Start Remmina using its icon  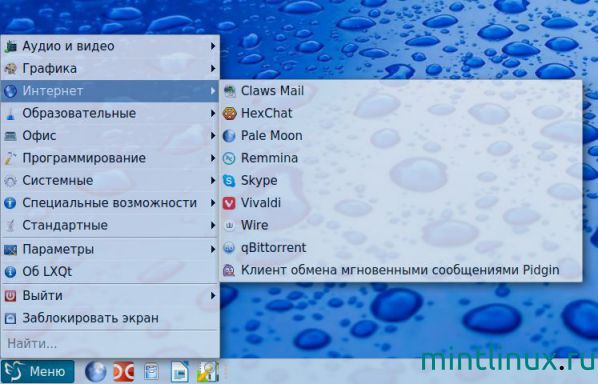point(229,158)
